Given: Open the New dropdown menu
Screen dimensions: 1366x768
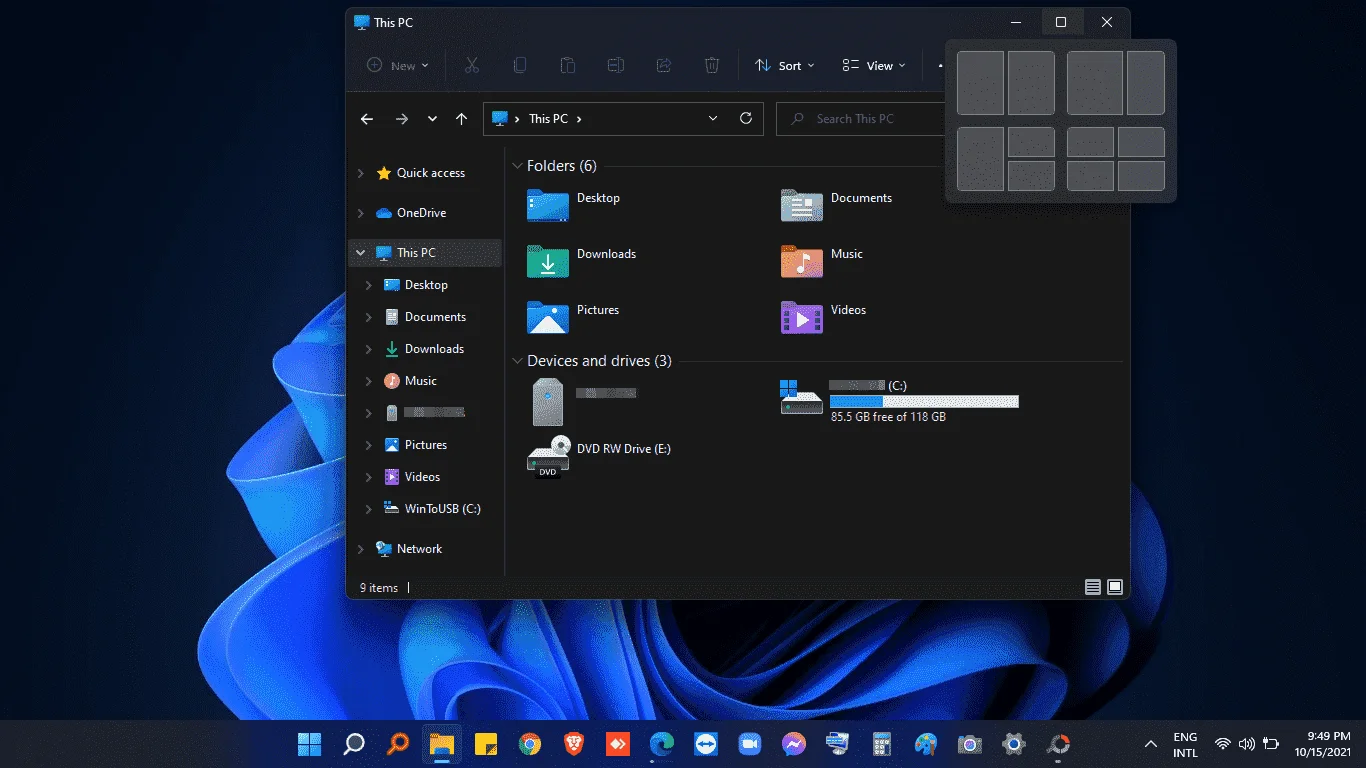Looking at the screenshot, I should pos(397,65).
